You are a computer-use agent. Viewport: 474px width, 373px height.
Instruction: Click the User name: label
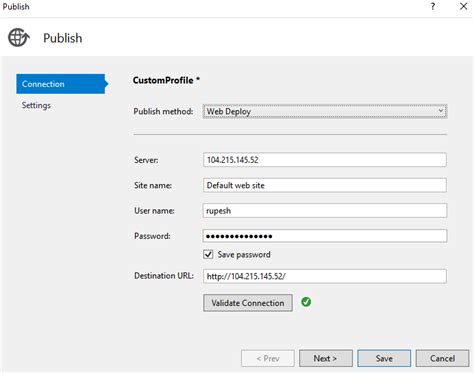[154, 211]
